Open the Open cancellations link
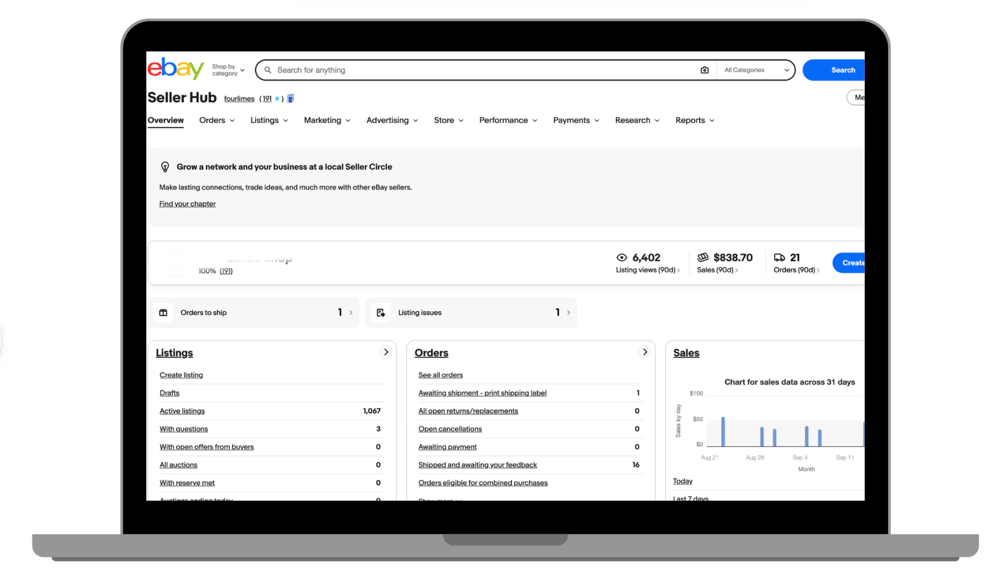 point(450,429)
